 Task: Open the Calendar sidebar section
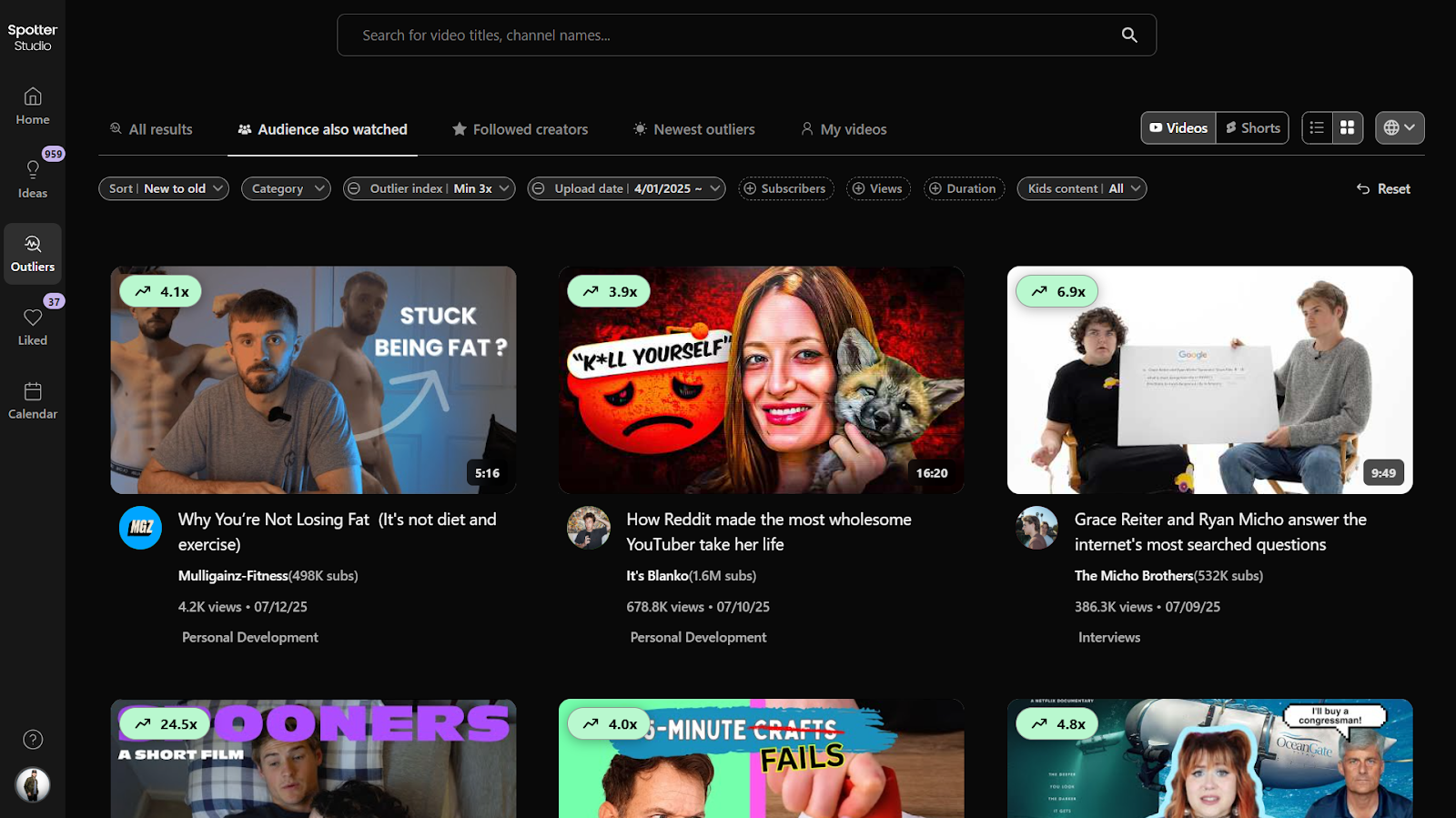coord(33,400)
